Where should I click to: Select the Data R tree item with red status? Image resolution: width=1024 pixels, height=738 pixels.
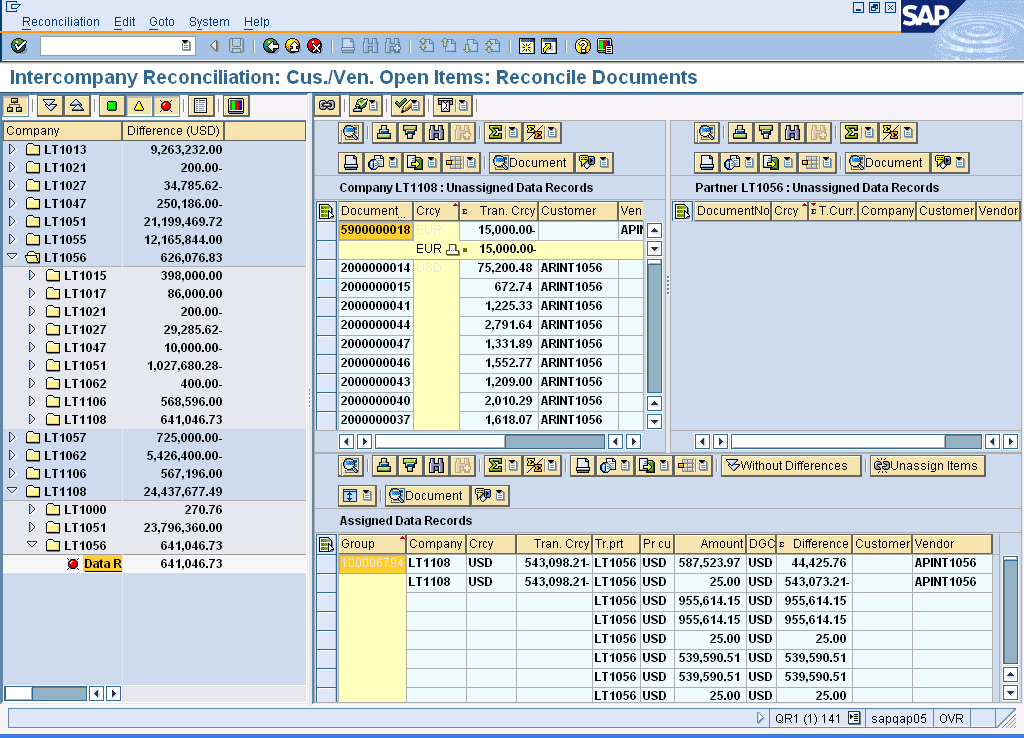coord(102,564)
